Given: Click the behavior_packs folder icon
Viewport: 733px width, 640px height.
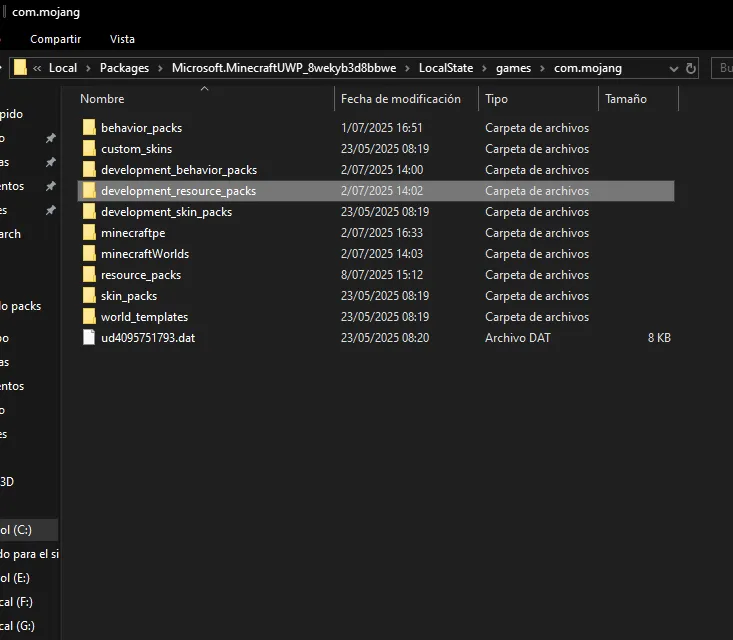Looking at the screenshot, I should [89, 128].
